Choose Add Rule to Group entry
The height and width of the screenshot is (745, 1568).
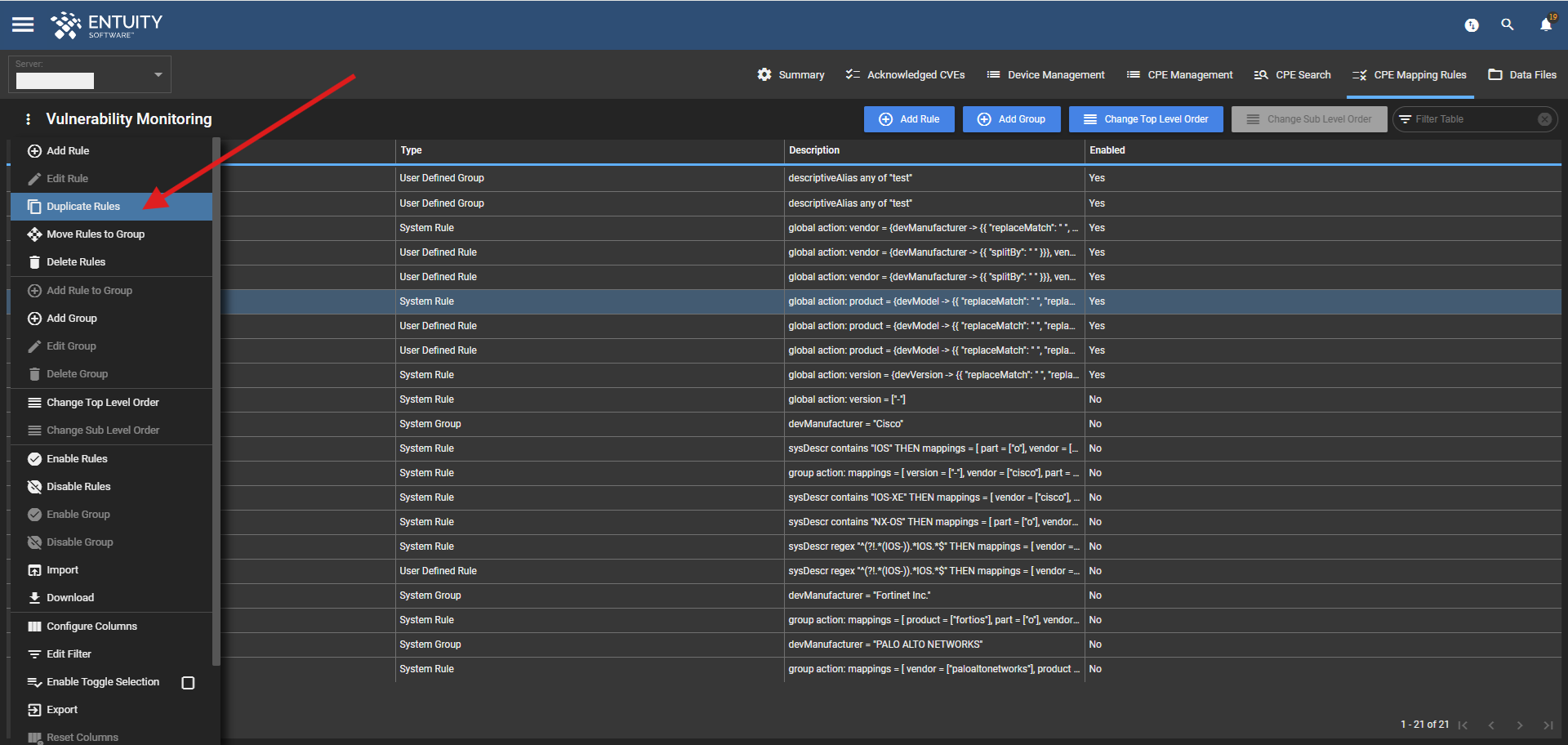click(110, 291)
